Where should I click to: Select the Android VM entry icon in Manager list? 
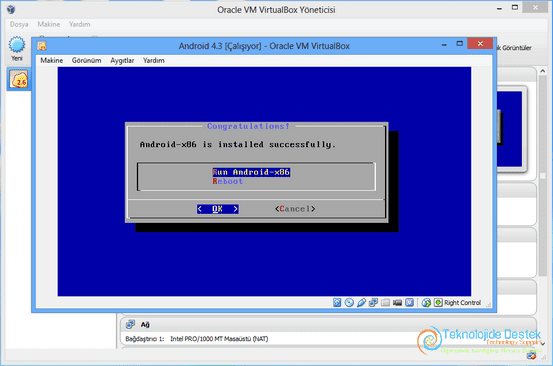(19, 79)
